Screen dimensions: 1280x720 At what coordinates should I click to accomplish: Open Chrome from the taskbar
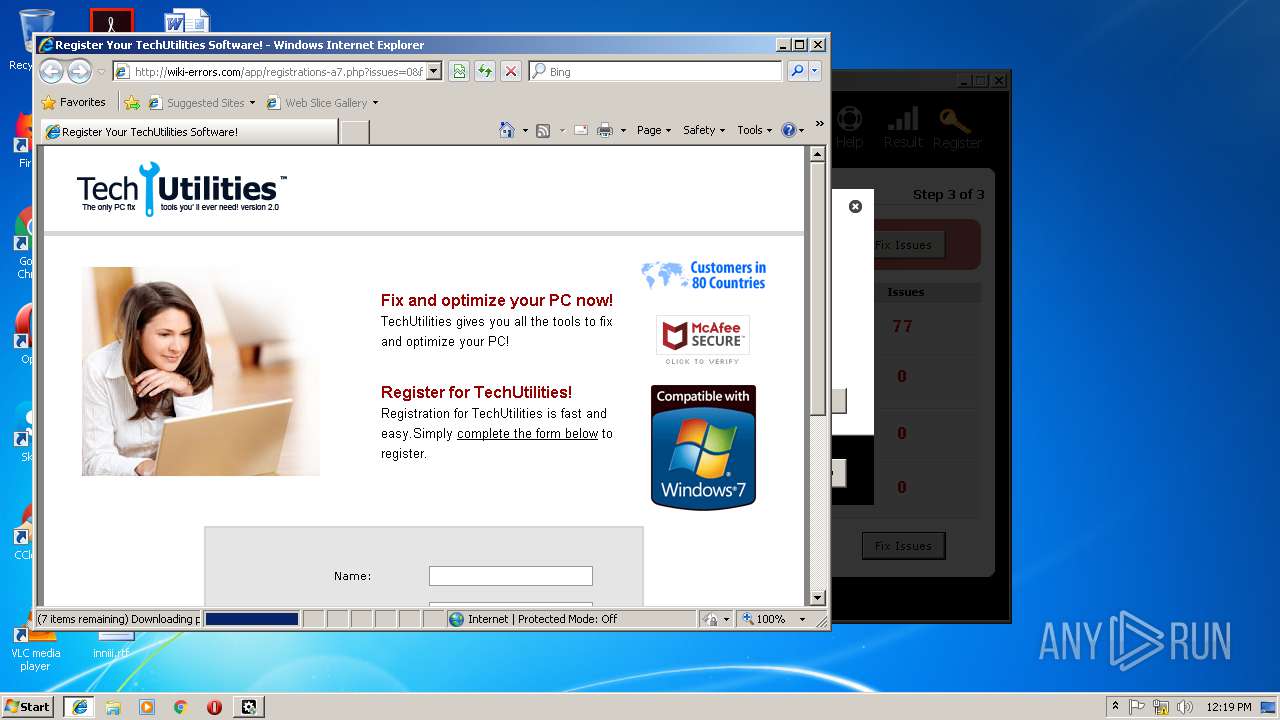(181, 706)
